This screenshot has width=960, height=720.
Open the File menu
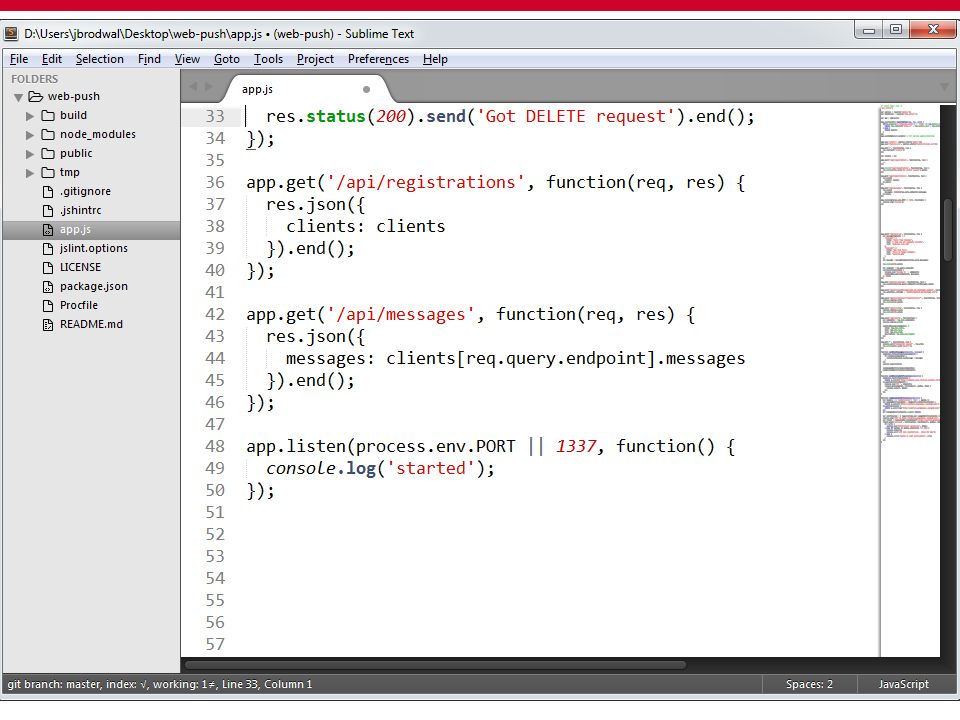pyautogui.click(x=19, y=59)
